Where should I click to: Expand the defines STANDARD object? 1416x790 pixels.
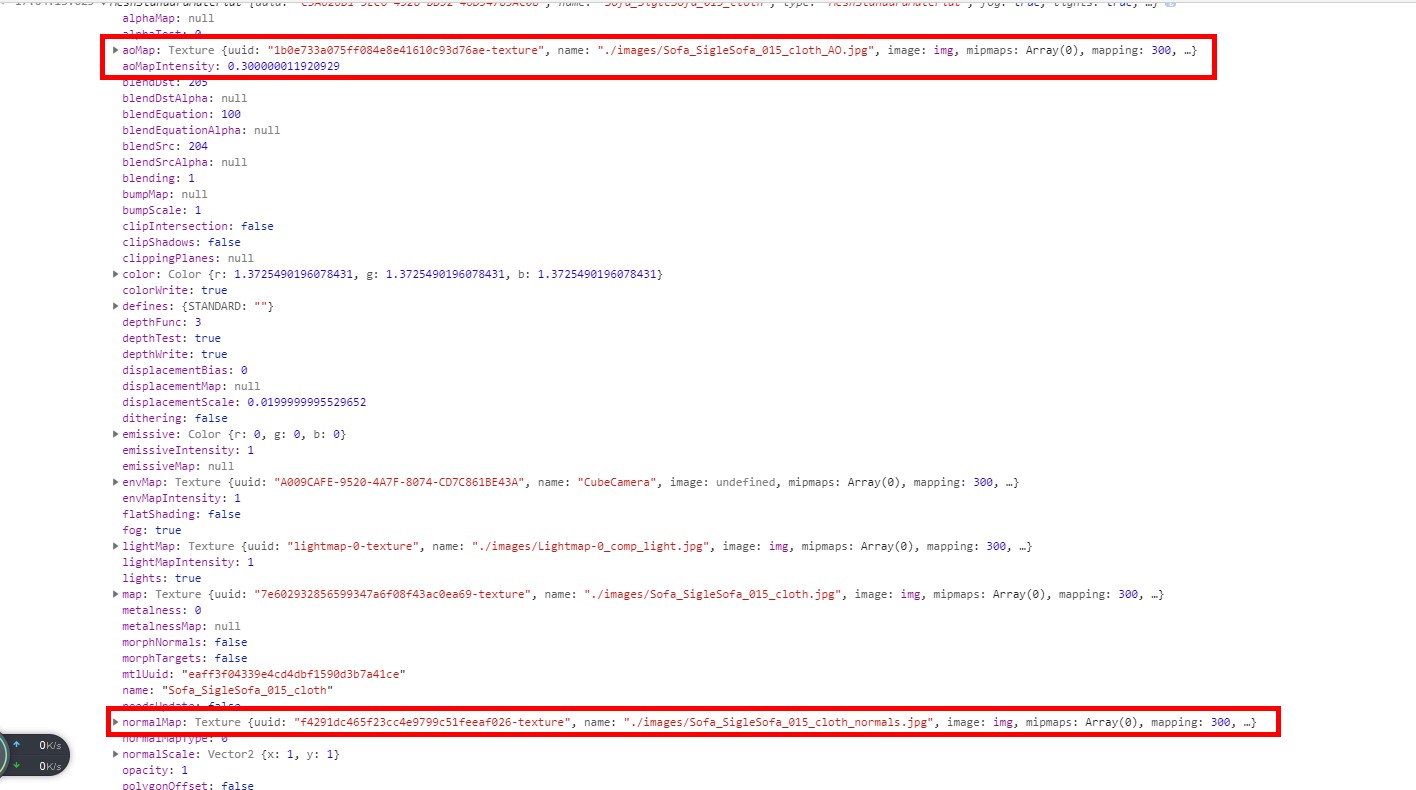tap(115, 305)
